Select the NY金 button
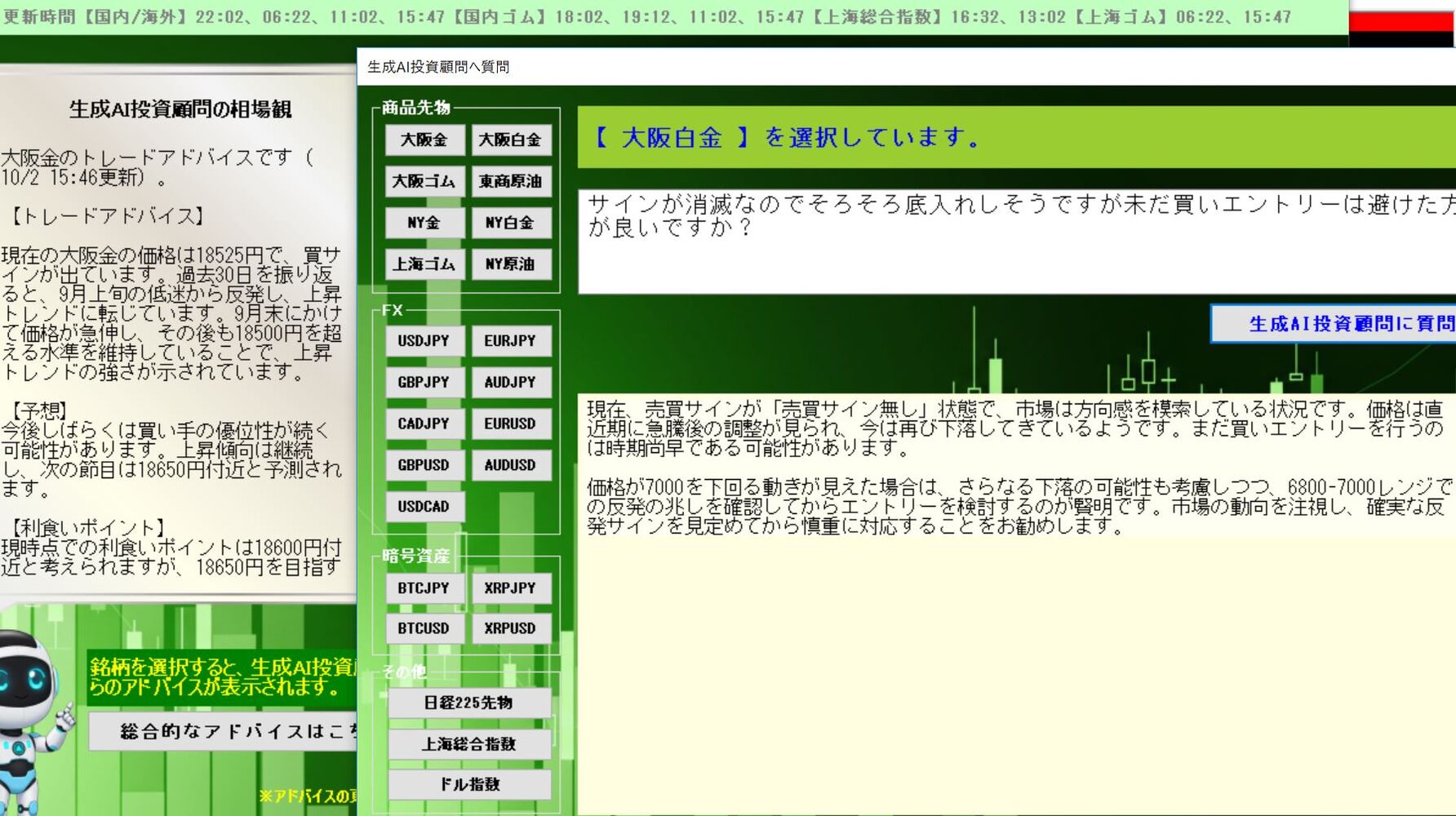This screenshot has width=1456, height=816. [x=424, y=223]
